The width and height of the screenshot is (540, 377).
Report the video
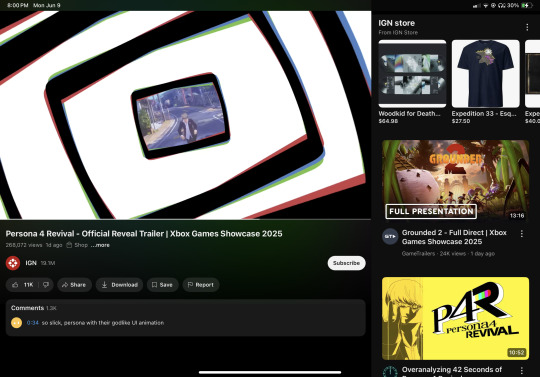click(x=201, y=285)
